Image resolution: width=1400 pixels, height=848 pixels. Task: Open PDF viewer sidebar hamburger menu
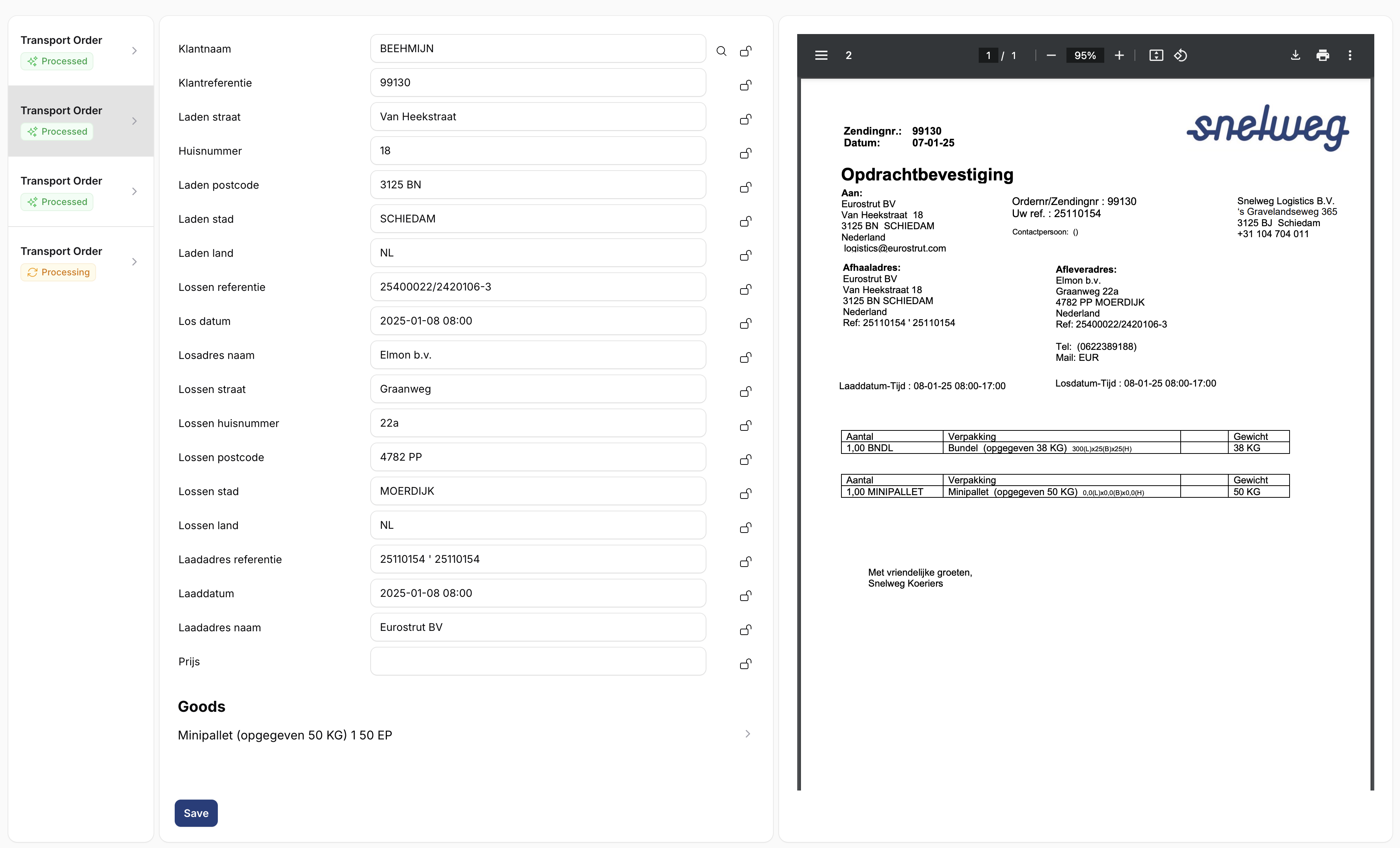click(x=821, y=55)
